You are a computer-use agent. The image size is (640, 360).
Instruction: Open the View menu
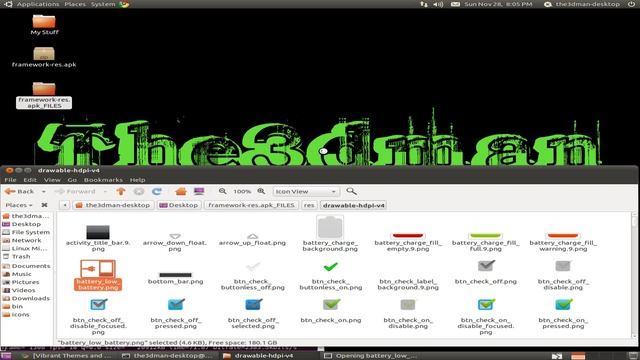[x=52, y=180]
